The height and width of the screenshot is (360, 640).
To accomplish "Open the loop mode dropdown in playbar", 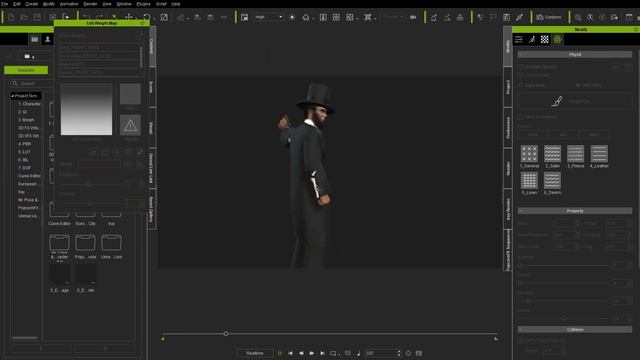I will point(335,353).
